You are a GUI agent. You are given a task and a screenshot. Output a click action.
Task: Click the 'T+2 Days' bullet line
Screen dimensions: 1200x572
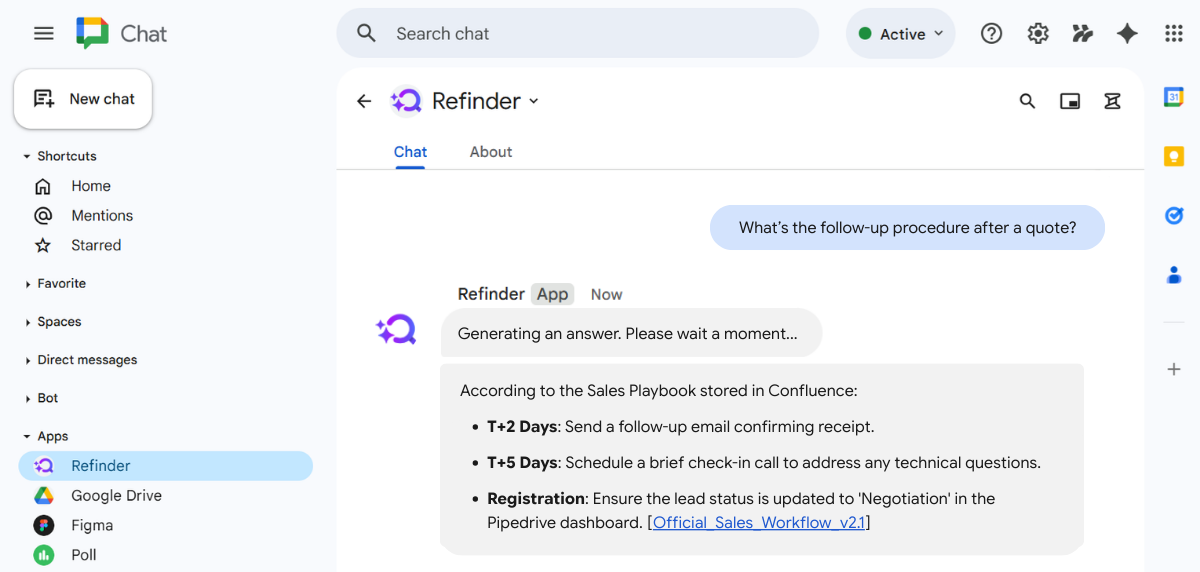[681, 427]
